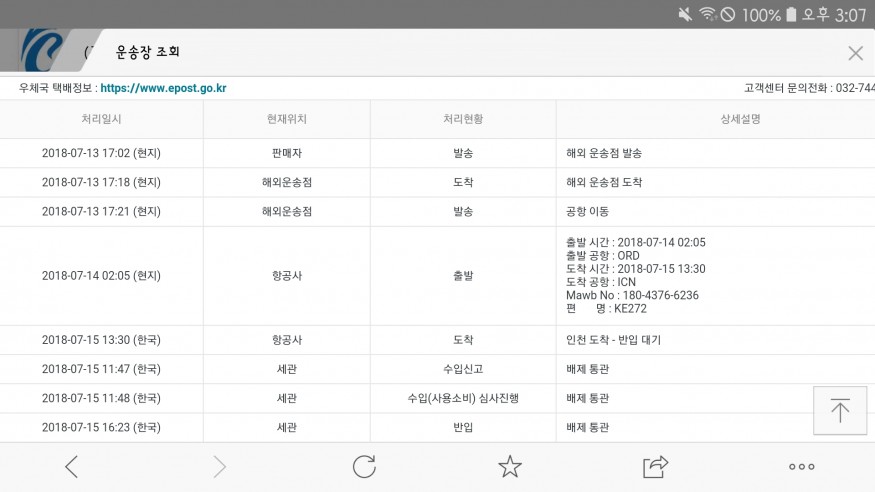This screenshot has height=492, width=875.
Task: Tap the browser back arrow
Action: tap(71, 466)
